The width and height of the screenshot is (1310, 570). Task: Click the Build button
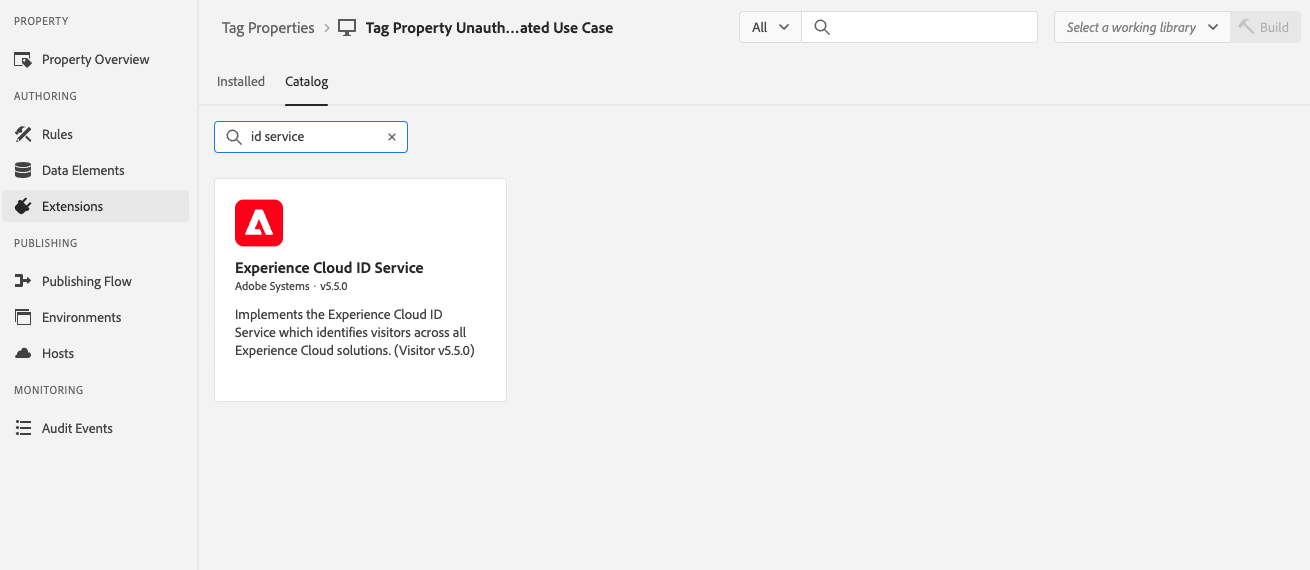click(1265, 27)
